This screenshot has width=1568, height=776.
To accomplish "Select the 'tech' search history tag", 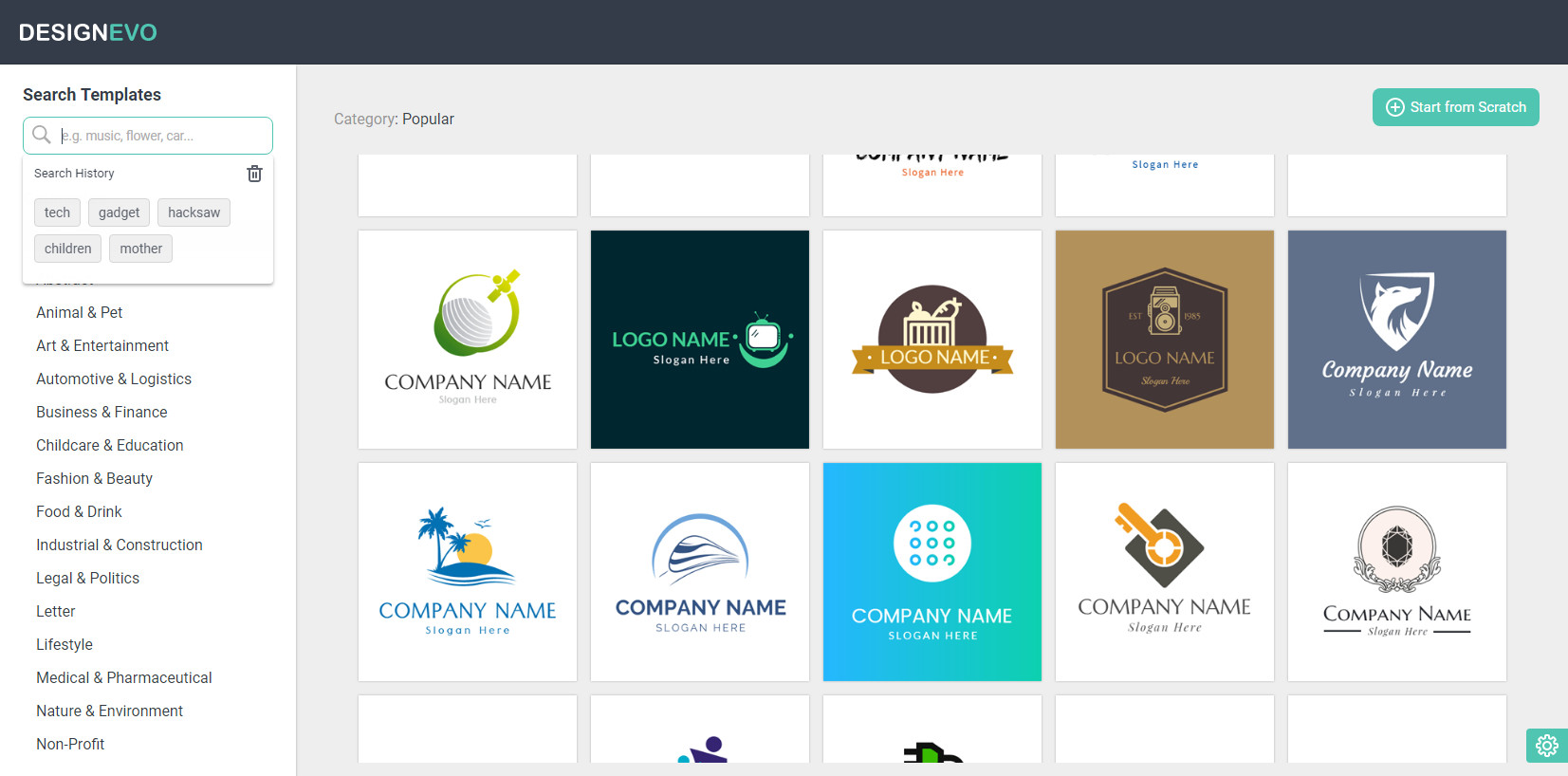I will [x=57, y=212].
